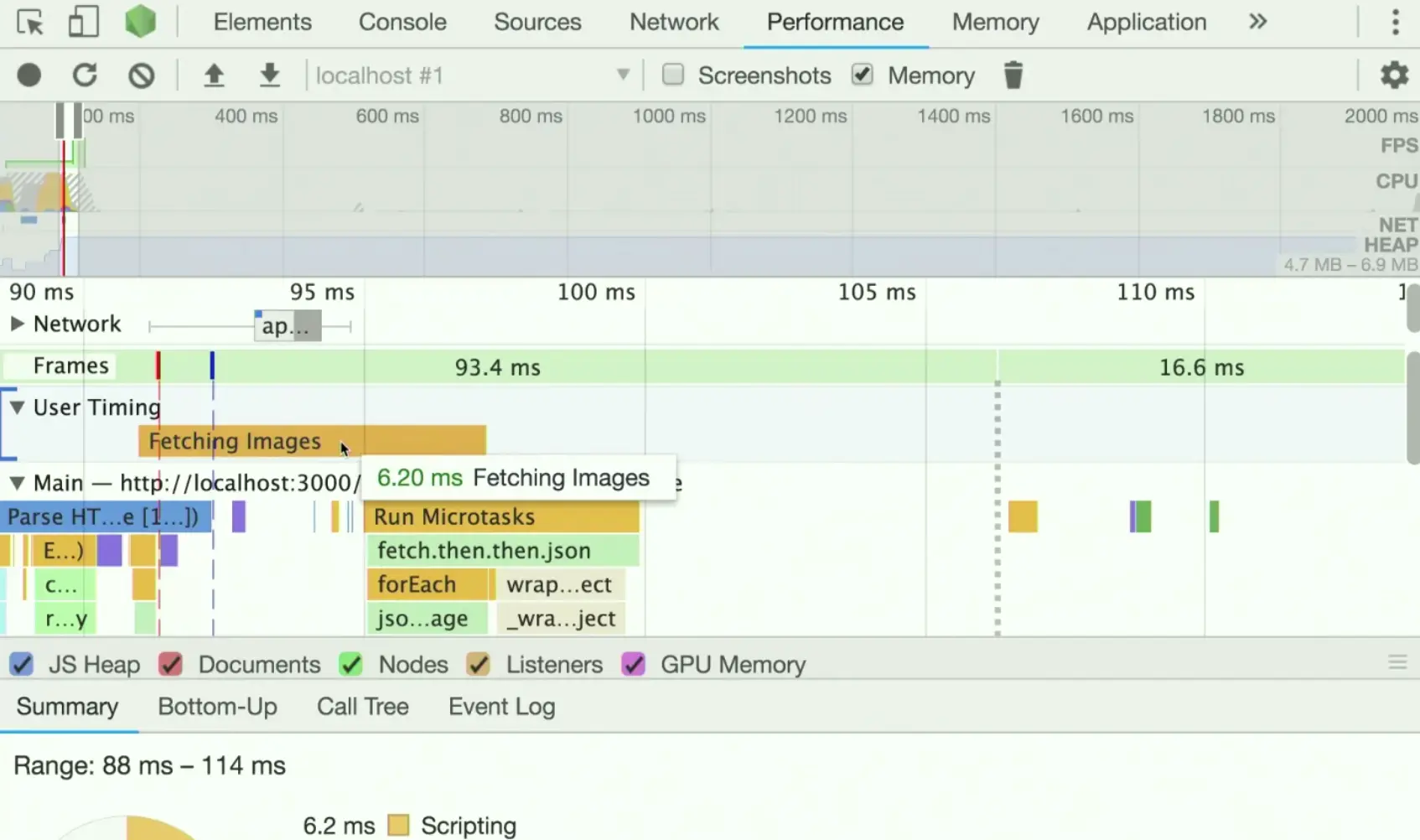This screenshot has height=840, width=1420.
Task: Enable the Screenshots checkbox
Action: [x=673, y=75]
